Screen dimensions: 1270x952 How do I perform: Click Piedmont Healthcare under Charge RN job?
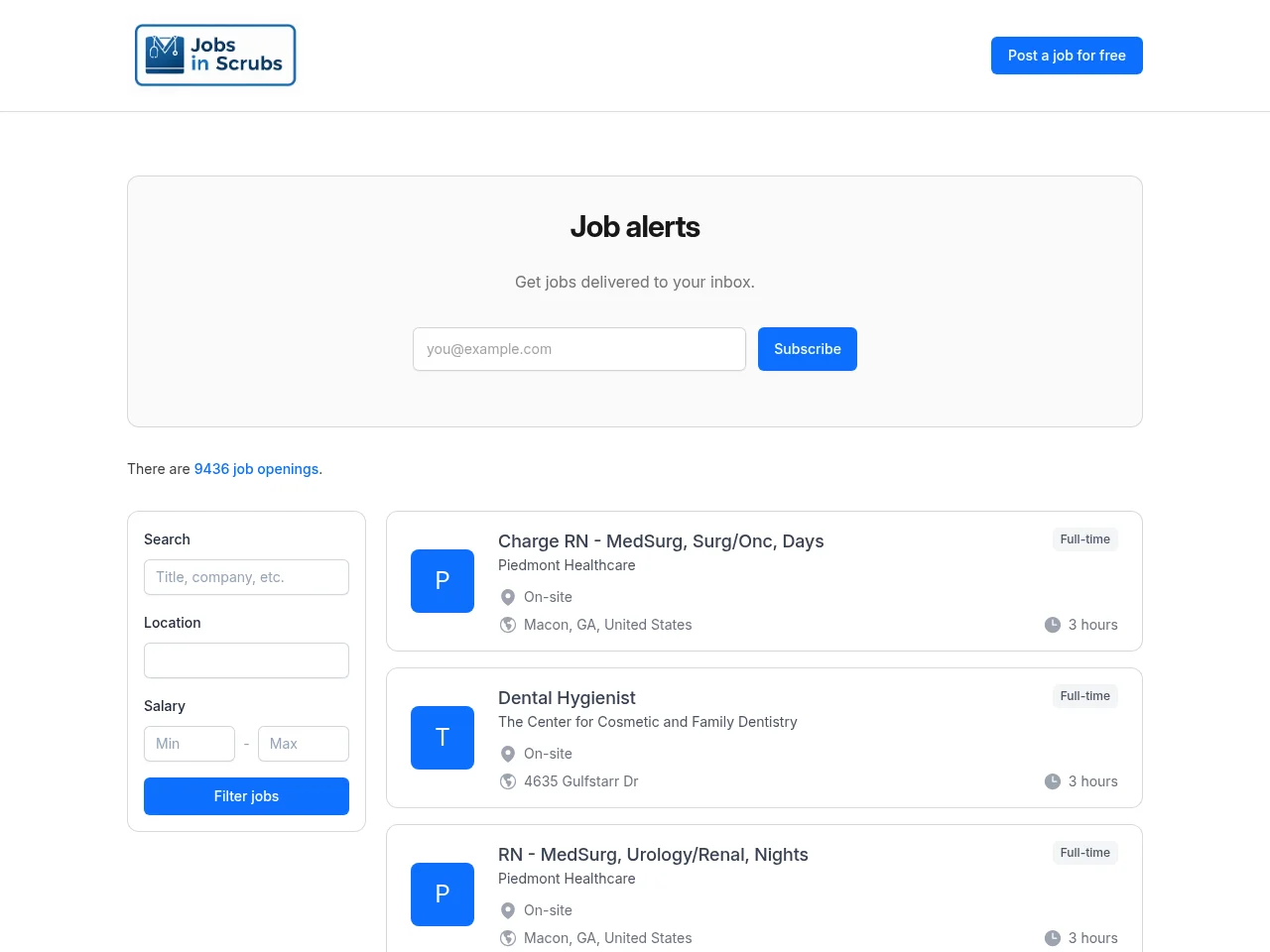point(567,565)
